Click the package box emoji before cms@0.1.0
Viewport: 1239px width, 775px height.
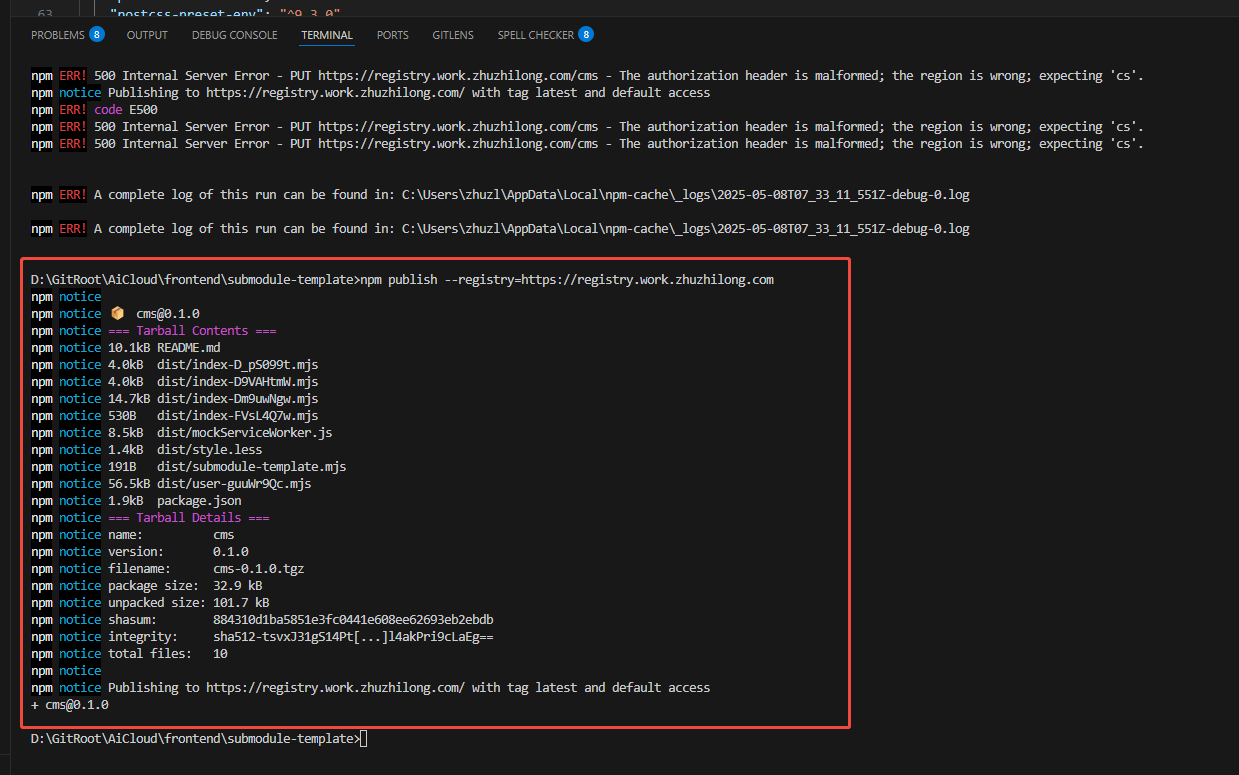117,314
